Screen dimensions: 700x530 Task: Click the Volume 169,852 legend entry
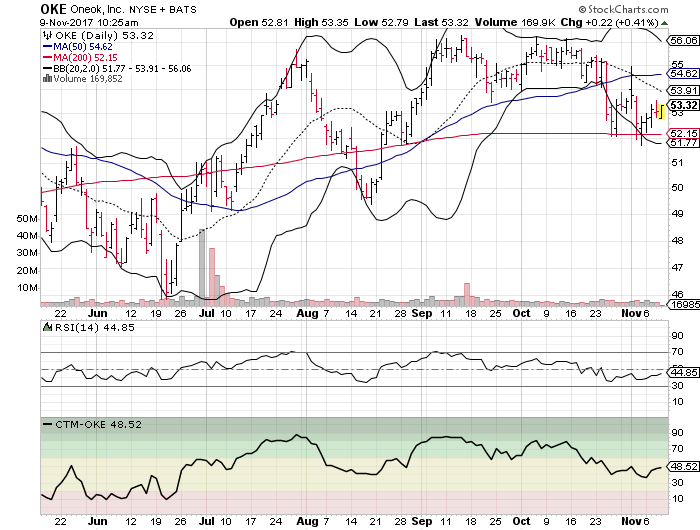[83, 79]
